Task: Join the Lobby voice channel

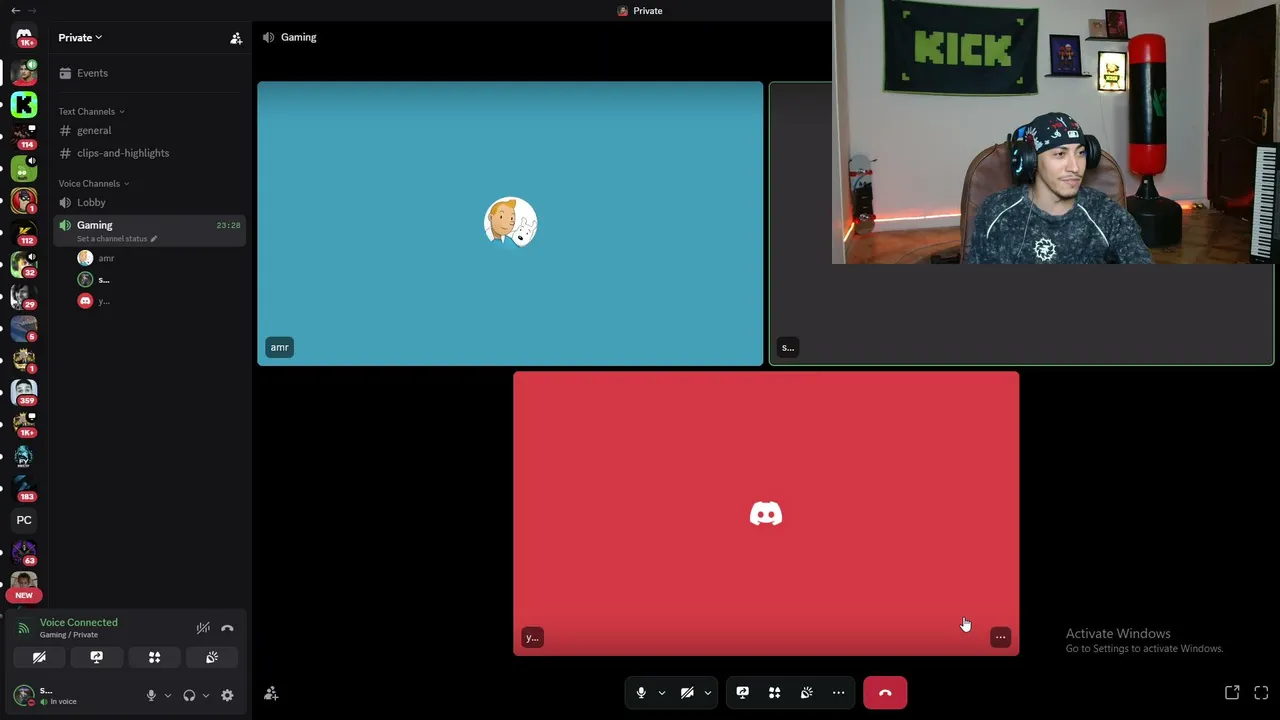Action: pyautogui.click(x=150, y=203)
